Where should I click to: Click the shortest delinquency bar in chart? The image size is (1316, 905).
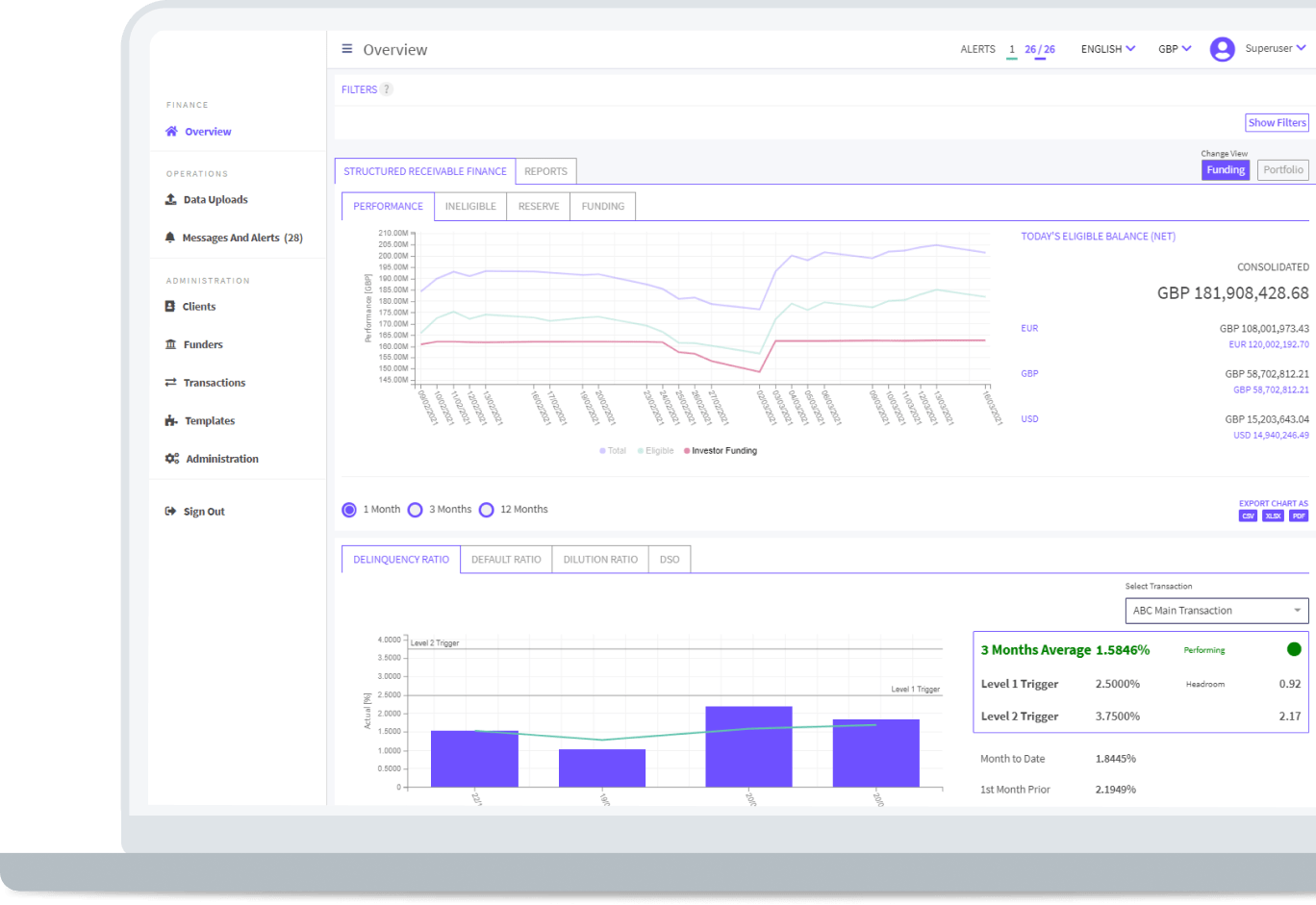(602, 768)
